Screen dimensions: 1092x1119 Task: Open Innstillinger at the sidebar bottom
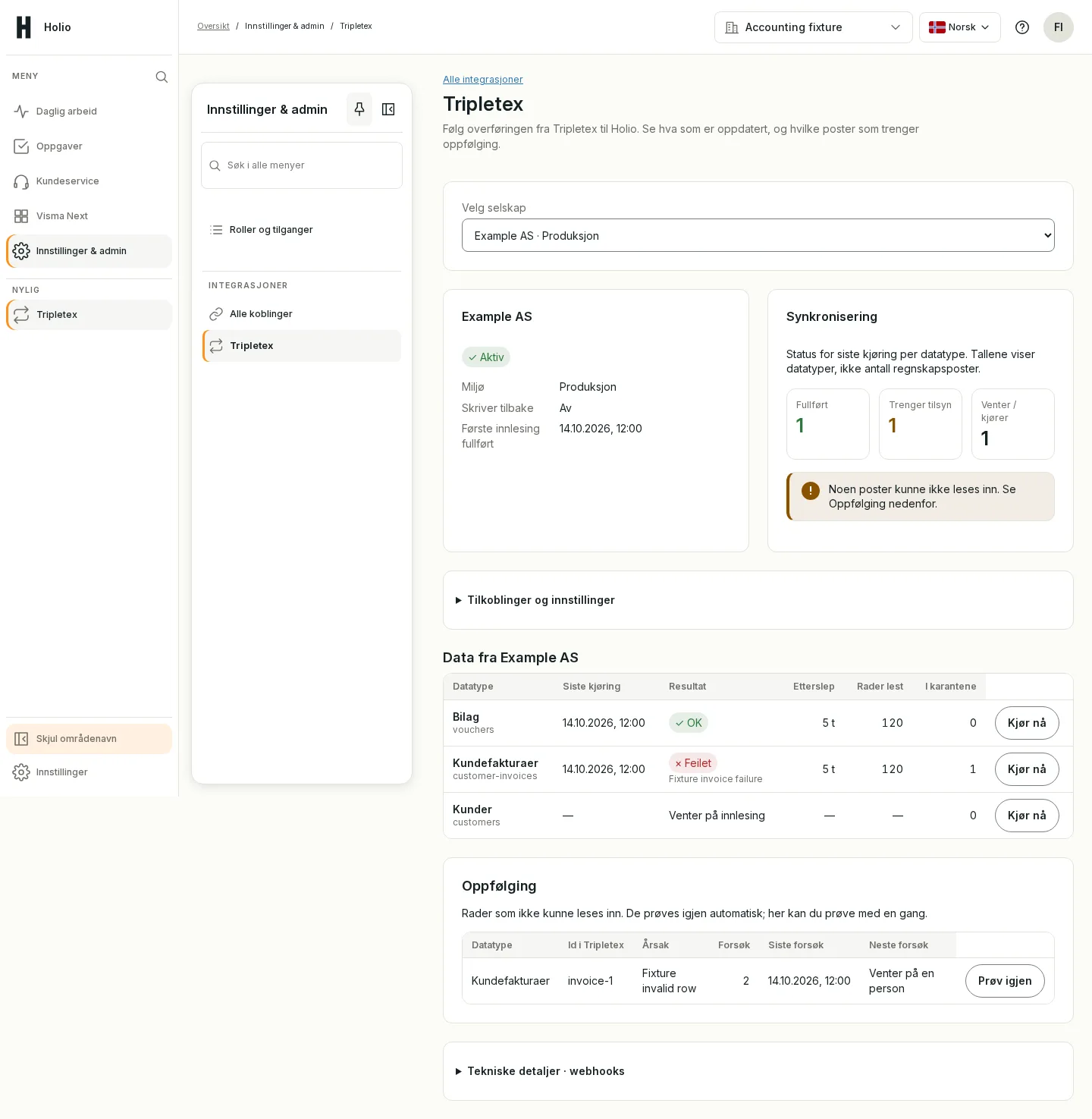[x=89, y=772]
